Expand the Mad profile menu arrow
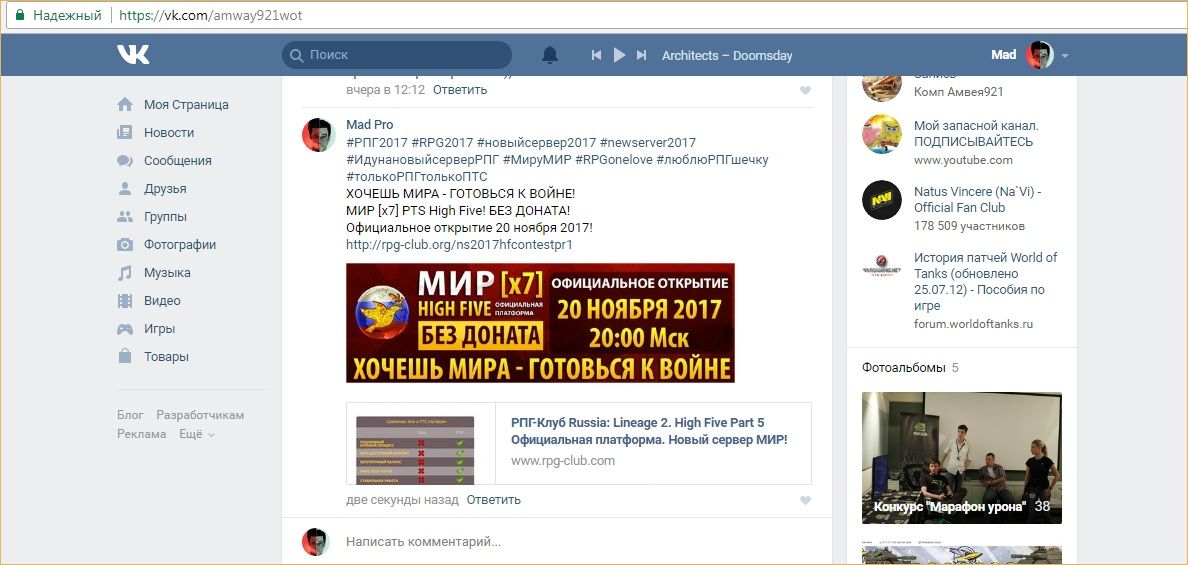The image size is (1188, 565). [1065, 56]
